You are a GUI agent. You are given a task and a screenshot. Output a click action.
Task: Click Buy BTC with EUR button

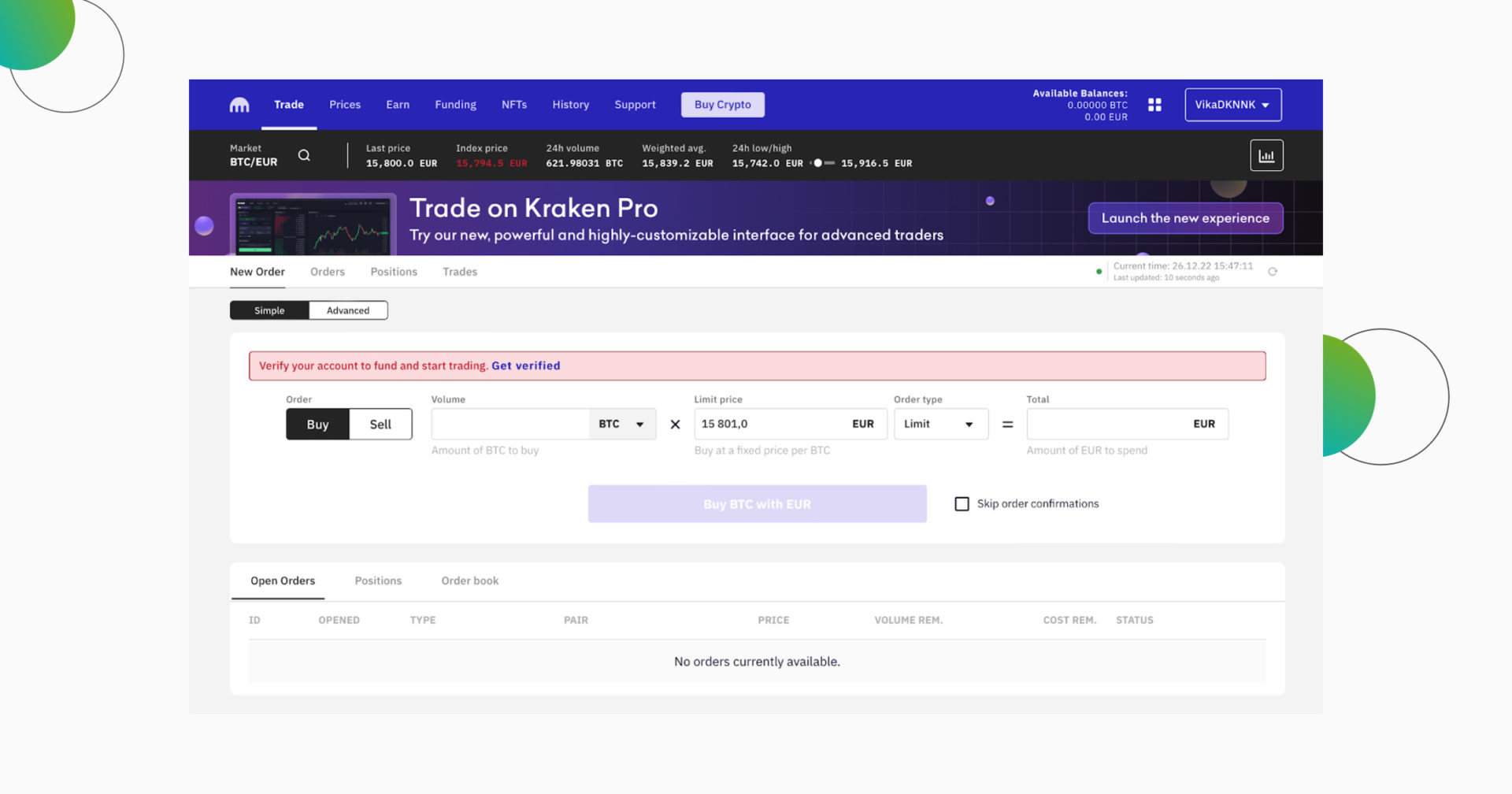point(757,504)
